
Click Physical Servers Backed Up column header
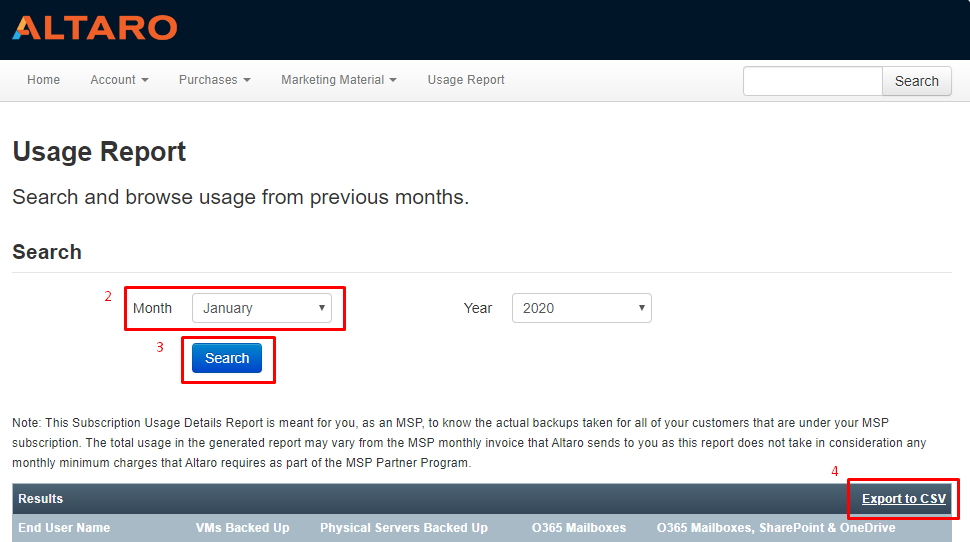404,528
